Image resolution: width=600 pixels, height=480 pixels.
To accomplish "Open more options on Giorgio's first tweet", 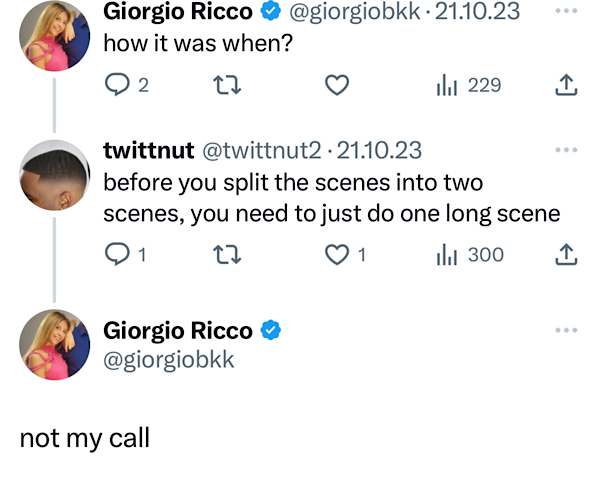I will pyautogui.click(x=566, y=12).
